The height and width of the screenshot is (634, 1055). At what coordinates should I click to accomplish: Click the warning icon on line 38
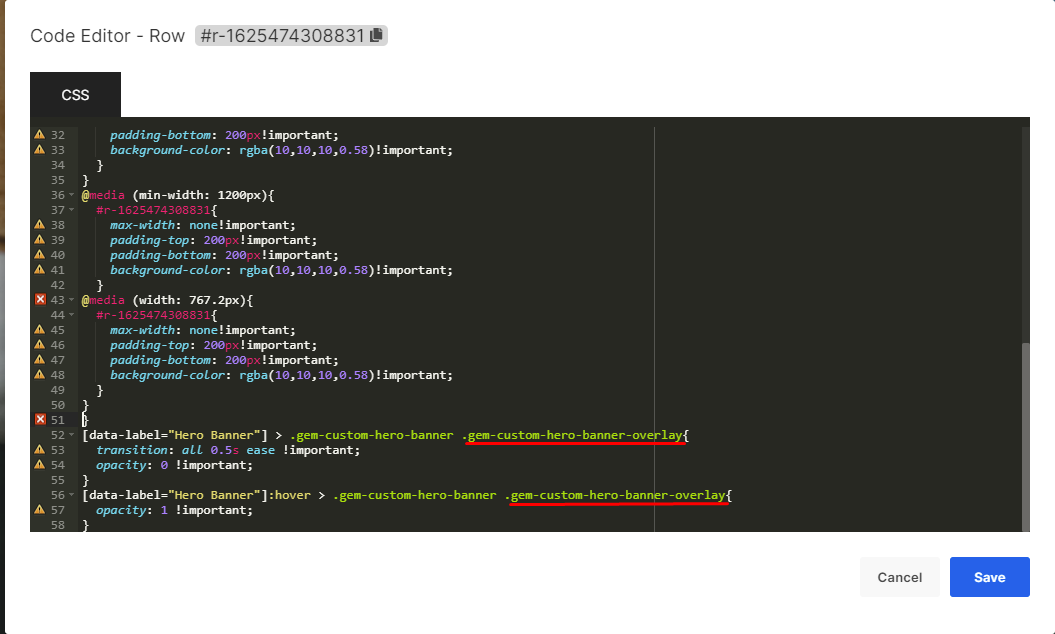pyautogui.click(x=40, y=225)
